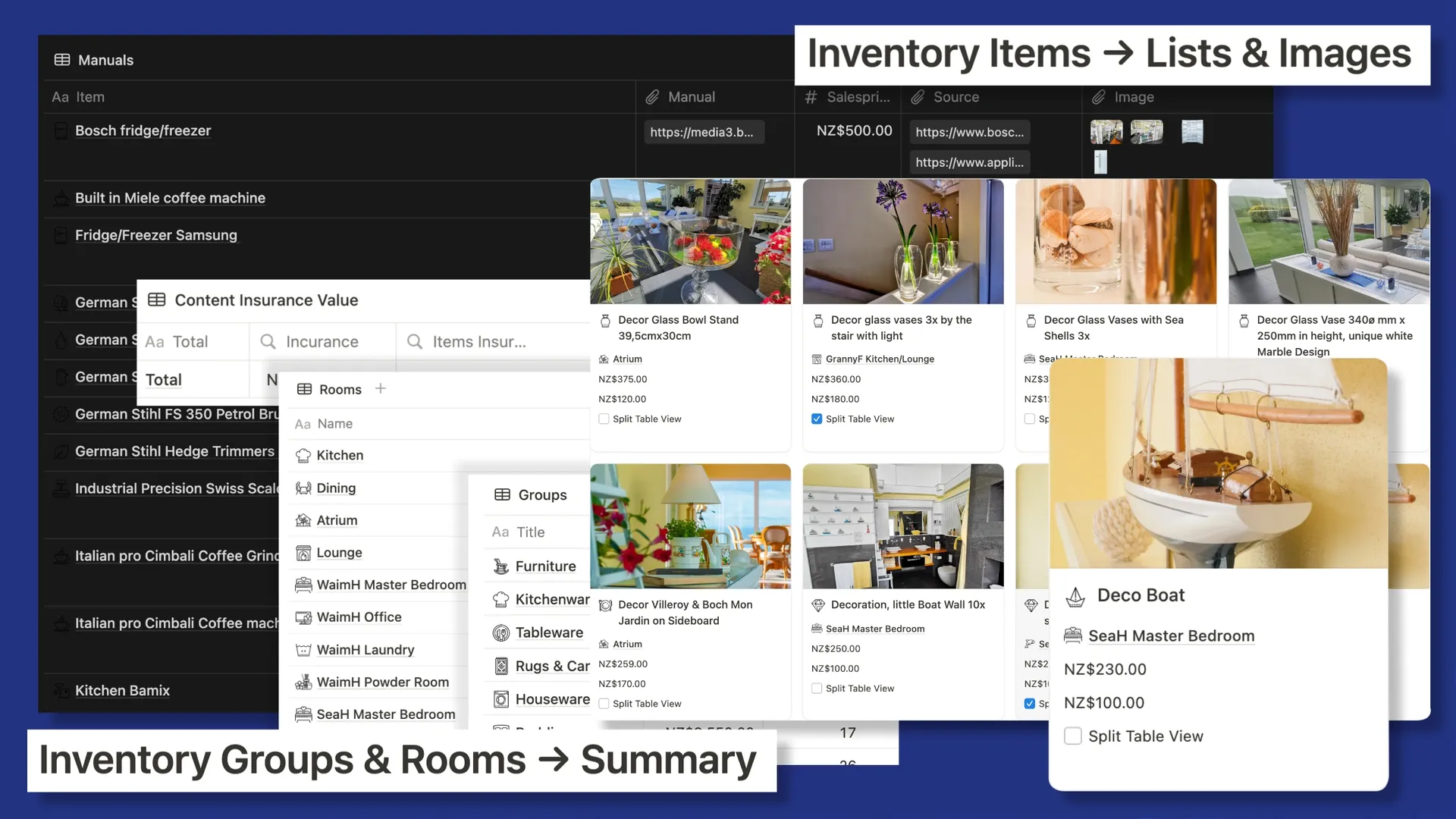Image resolution: width=1456 pixels, height=819 pixels.
Task: Click the Rooms table view icon
Action: [304, 389]
